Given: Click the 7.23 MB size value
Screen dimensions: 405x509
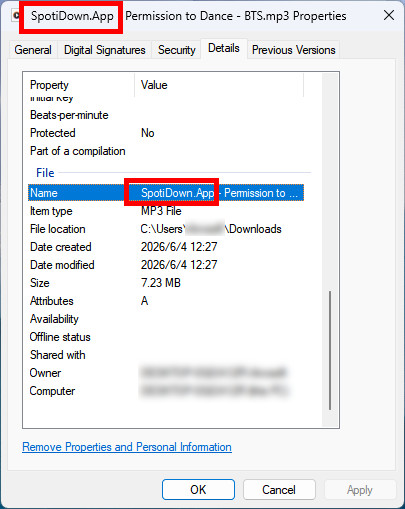Looking at the screenshot, I should click(161, 283).
